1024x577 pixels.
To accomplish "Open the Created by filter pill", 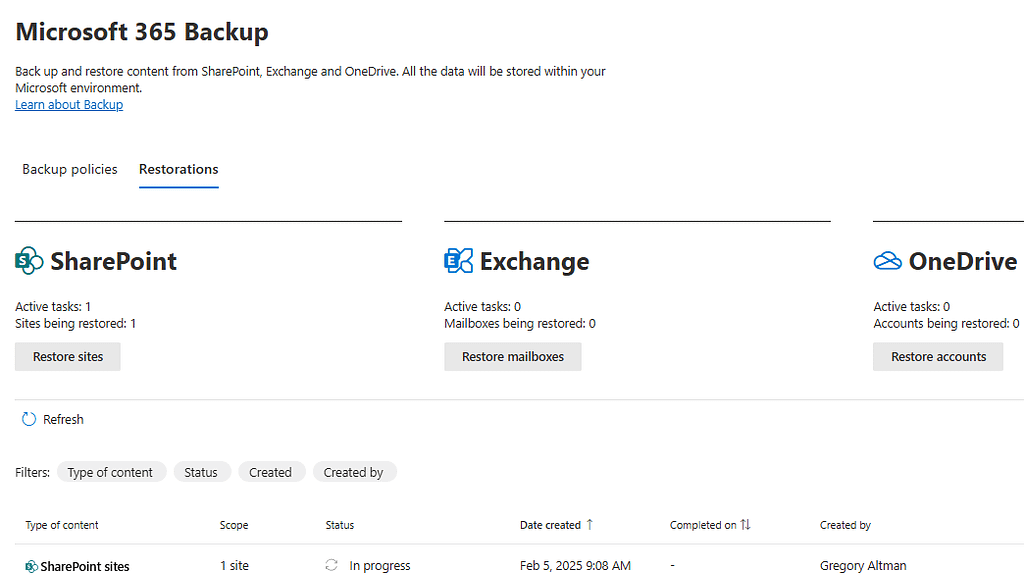I will (355, 472).
